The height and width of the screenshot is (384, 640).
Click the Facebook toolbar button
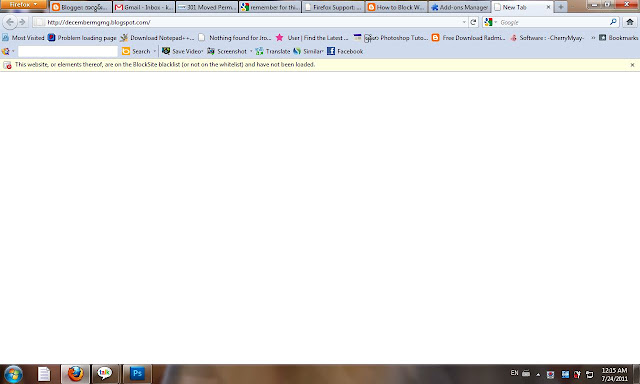click(345, 51)
